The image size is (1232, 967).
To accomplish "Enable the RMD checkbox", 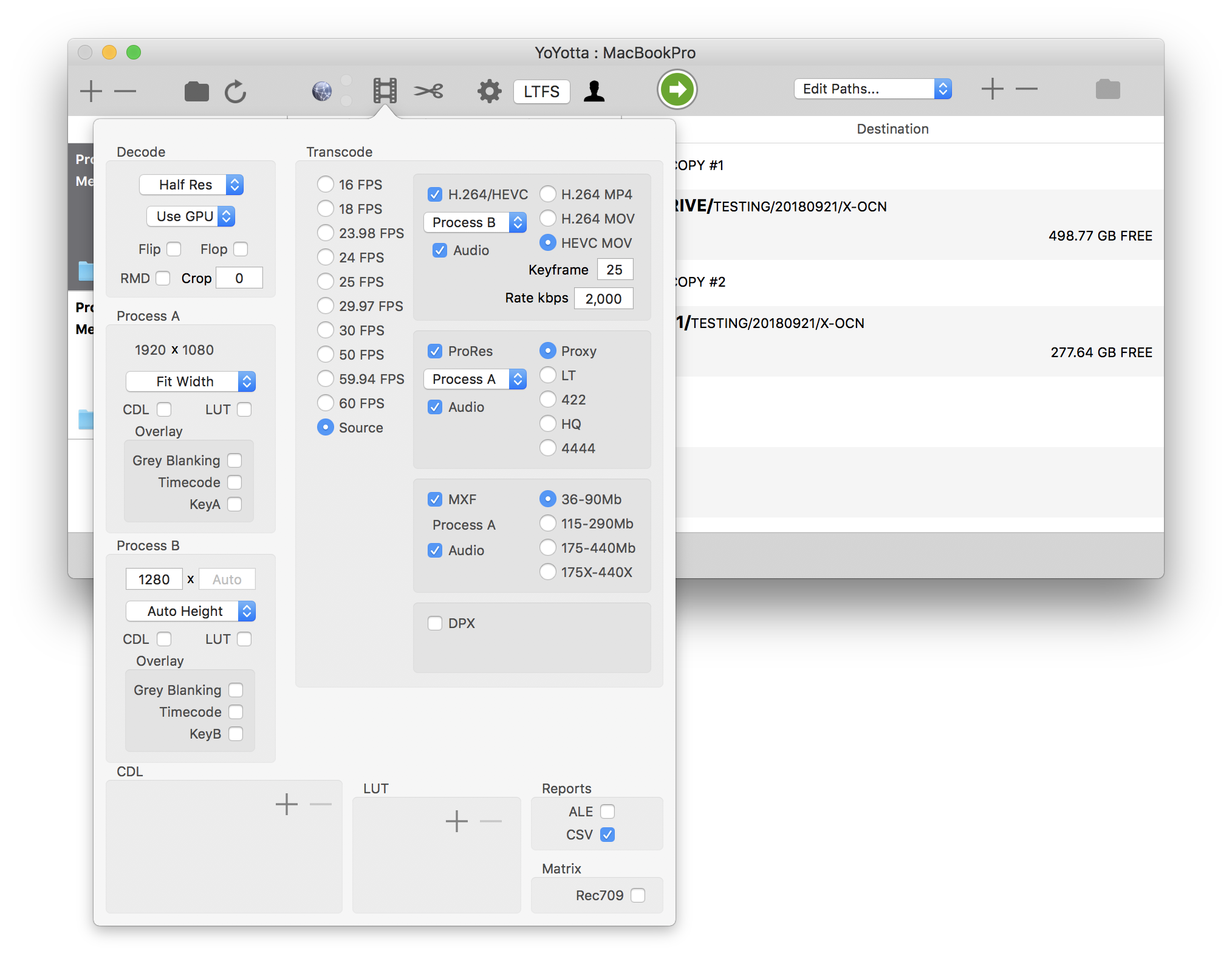I will pos(162,278).
